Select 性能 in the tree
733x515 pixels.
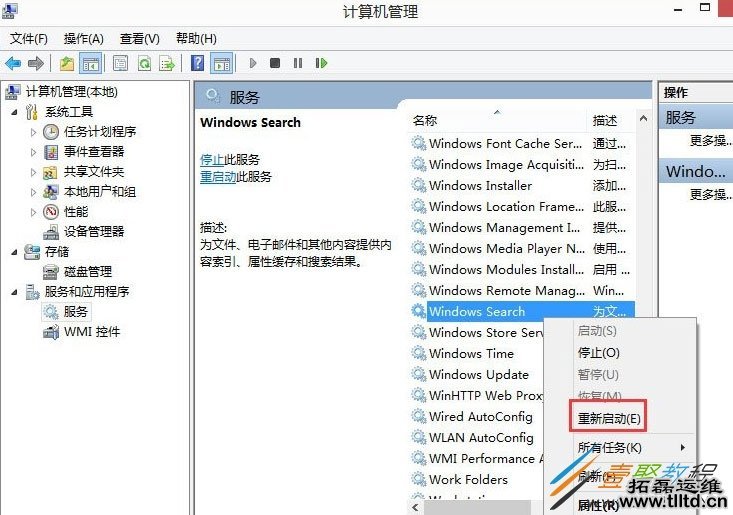coord(76,212)
